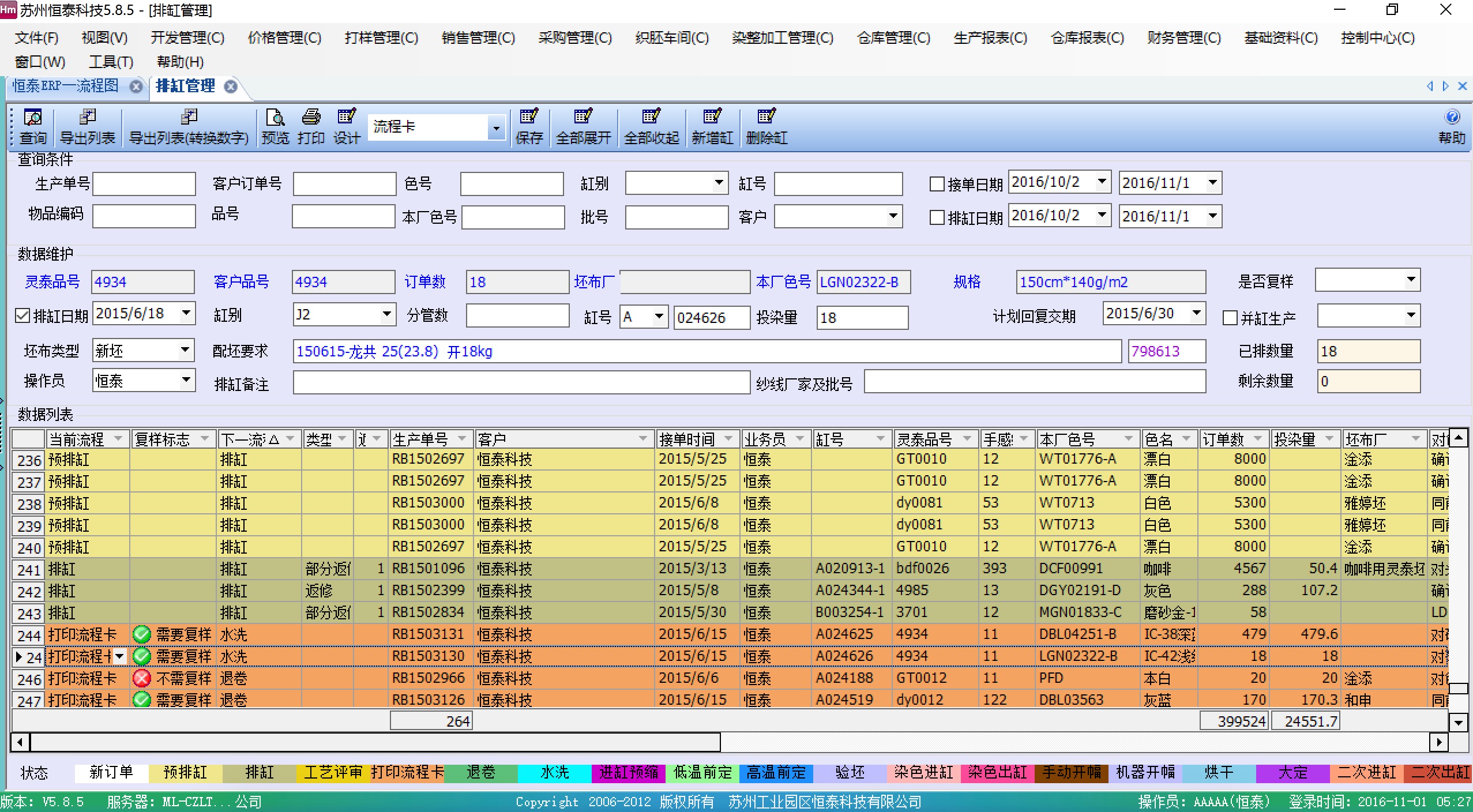The height and width of the screenshot is (812, 1473).
Task: Click green 需要复样 icon in row 244
Action: click(x=141, y=635)
